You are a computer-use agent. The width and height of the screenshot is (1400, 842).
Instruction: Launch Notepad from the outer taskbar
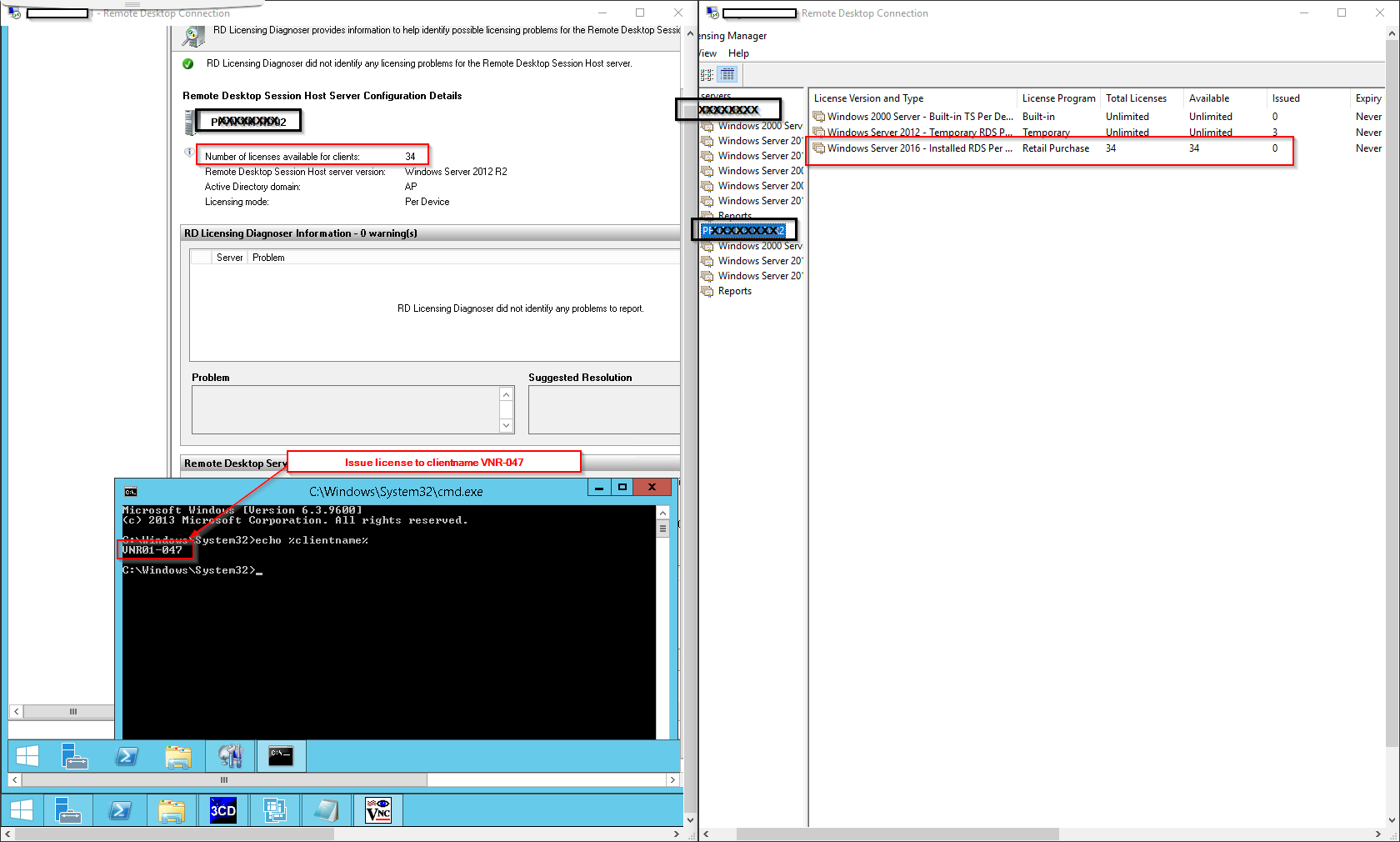click(326, 810)
